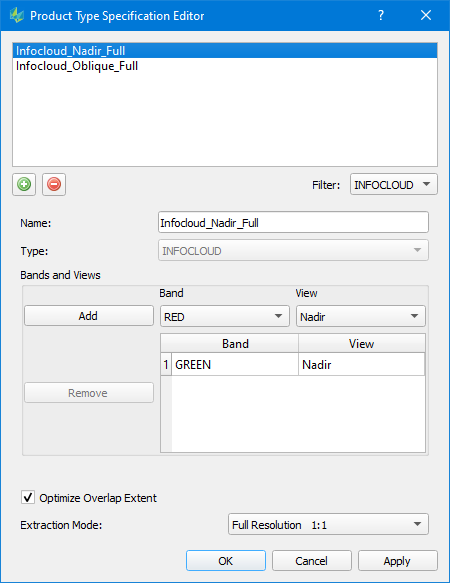Click the green add product type icon
The height and width of the screenshot is (583, 450).
point(24,184)
